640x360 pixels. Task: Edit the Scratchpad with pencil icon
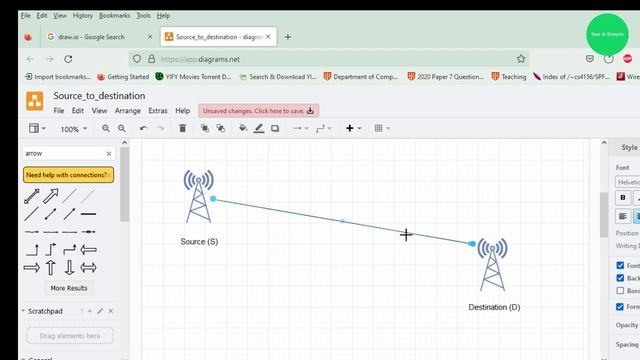[100, 311]
